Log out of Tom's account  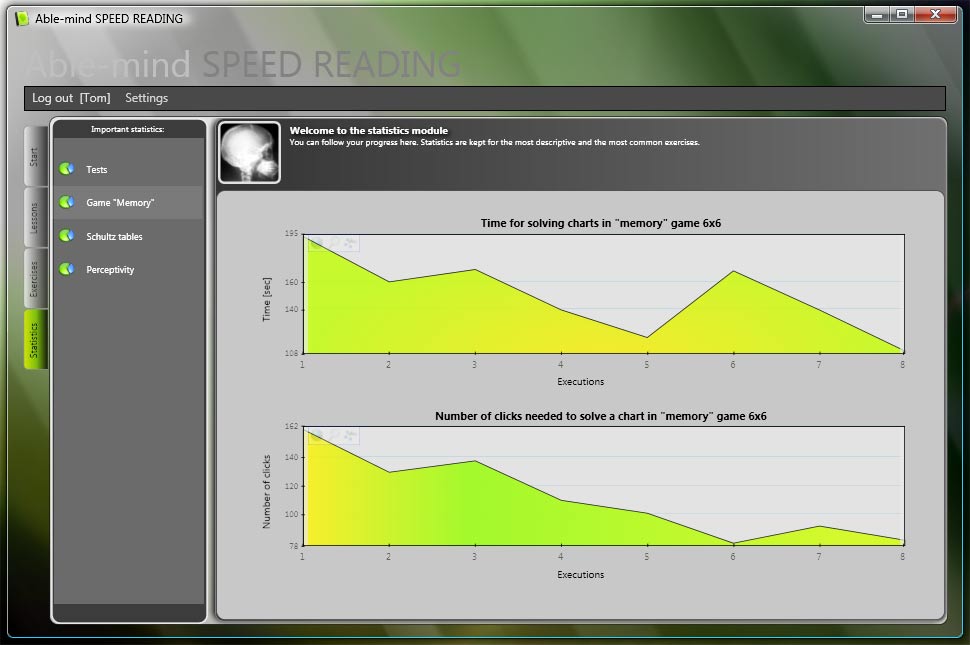pos(71,98)
